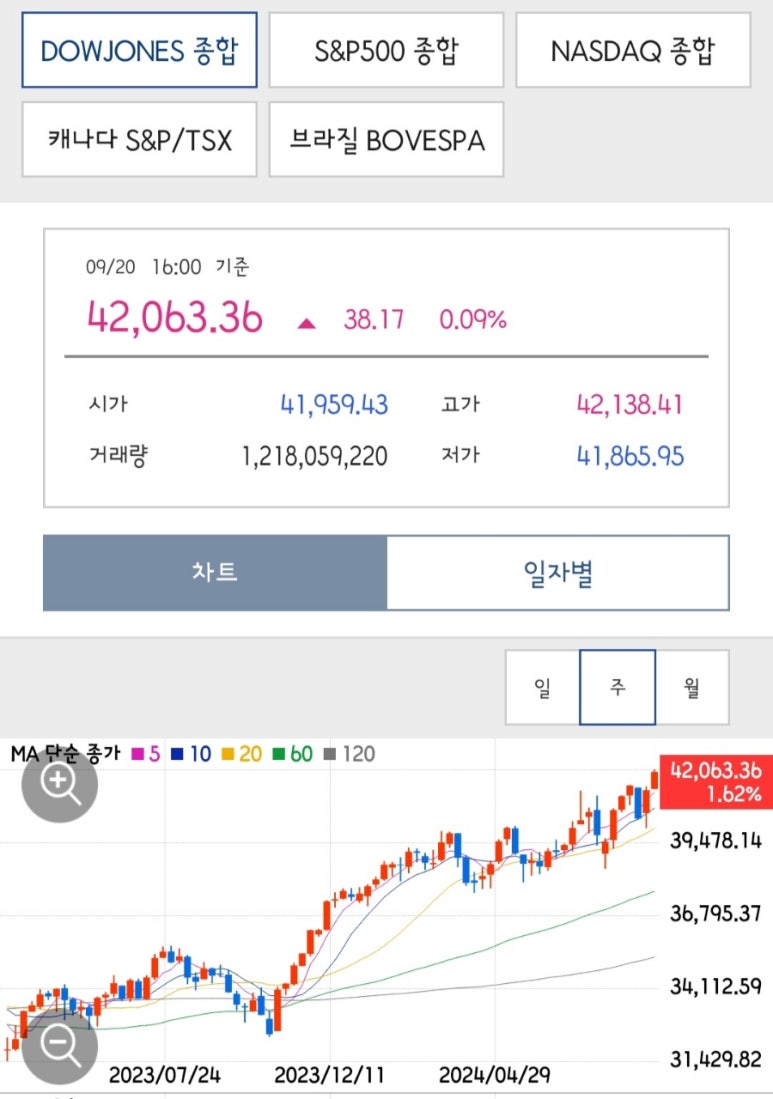This screenshot has width=773, height=1099.
Task: Click the current index value 42,063.36 headline
Action: (x=175, y=316)
